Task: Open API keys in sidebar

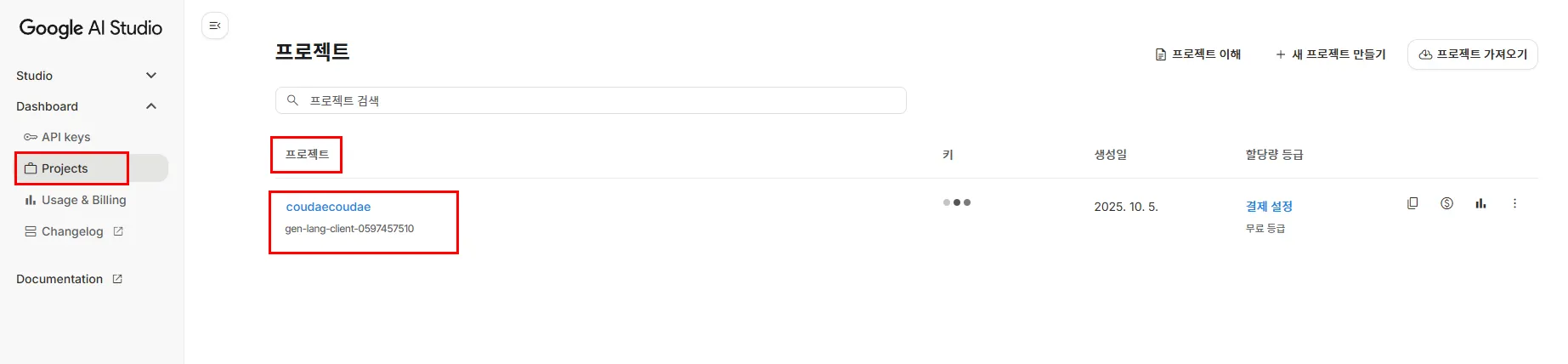Action: (65, 137)
